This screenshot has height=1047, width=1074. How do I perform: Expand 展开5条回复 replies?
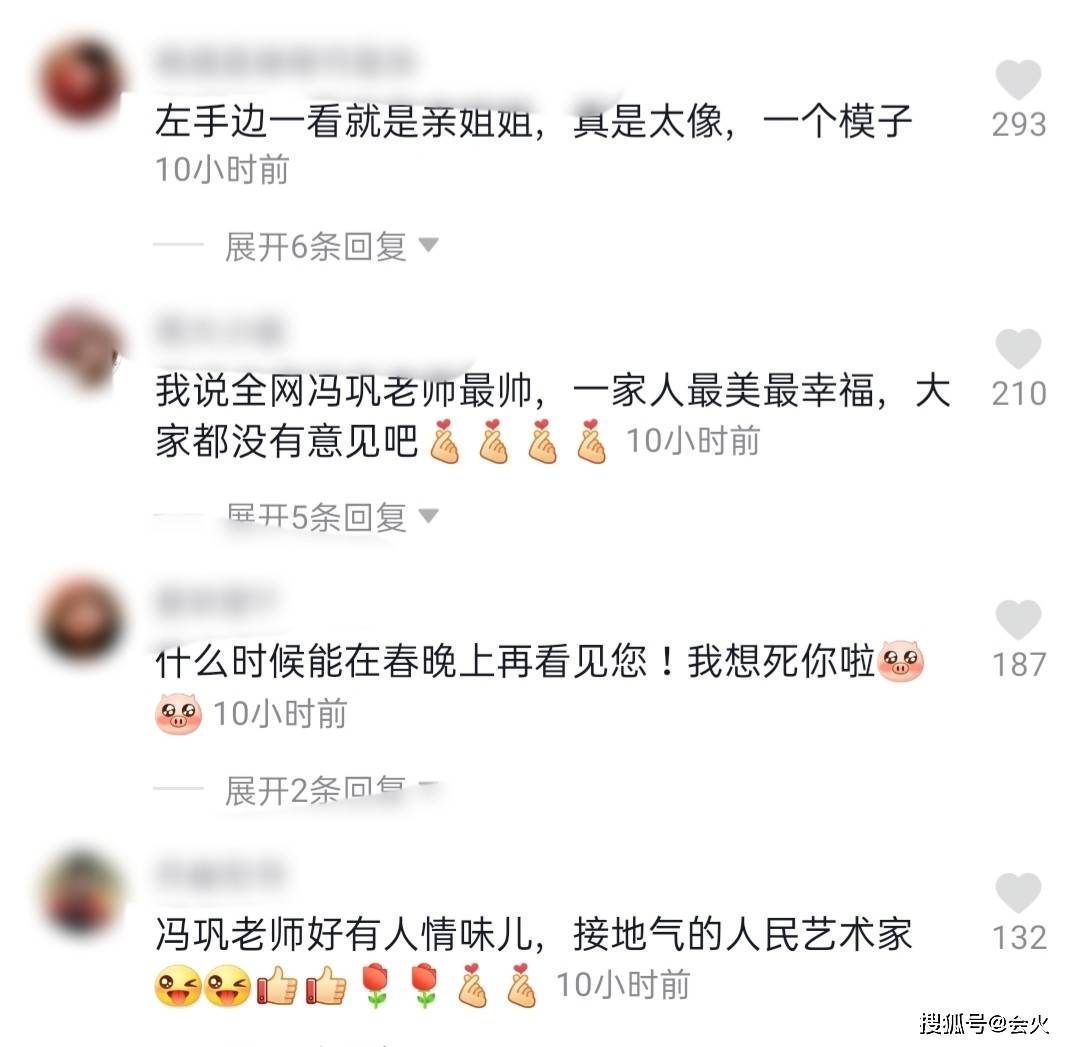(331, 516)
